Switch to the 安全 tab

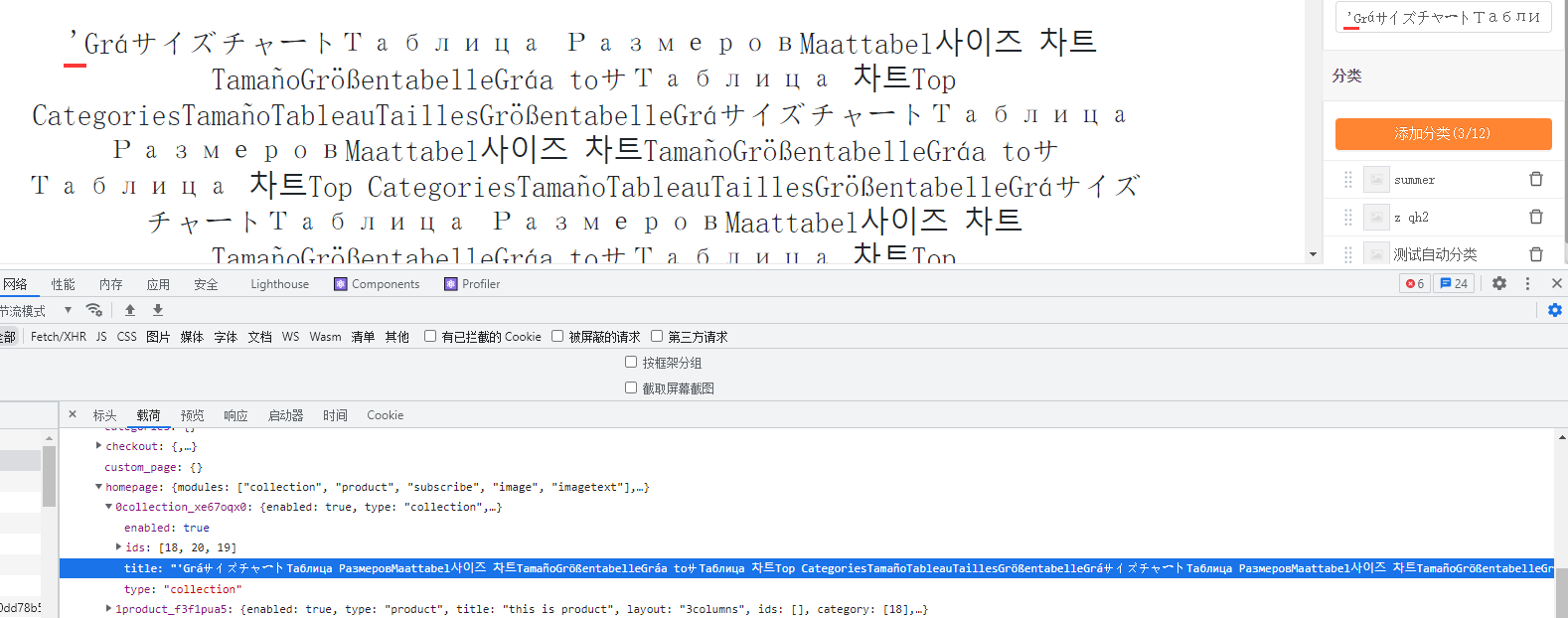click(206, 284)
